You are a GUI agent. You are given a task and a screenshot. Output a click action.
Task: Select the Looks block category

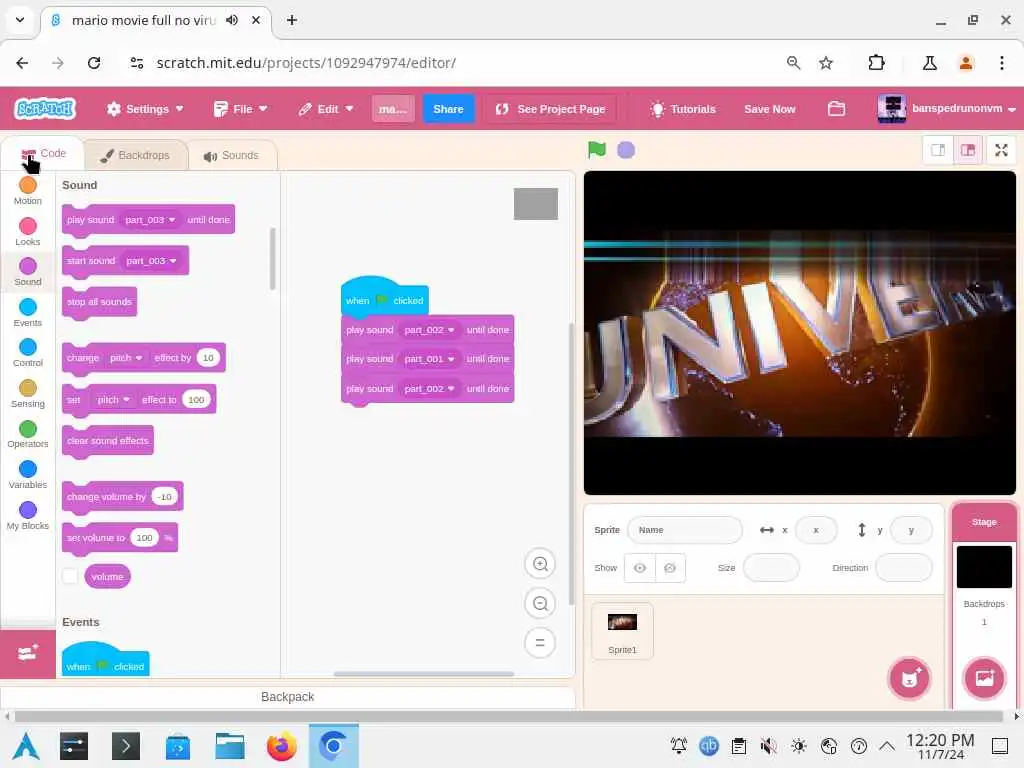pyautogui.click(x=27, y=232)
